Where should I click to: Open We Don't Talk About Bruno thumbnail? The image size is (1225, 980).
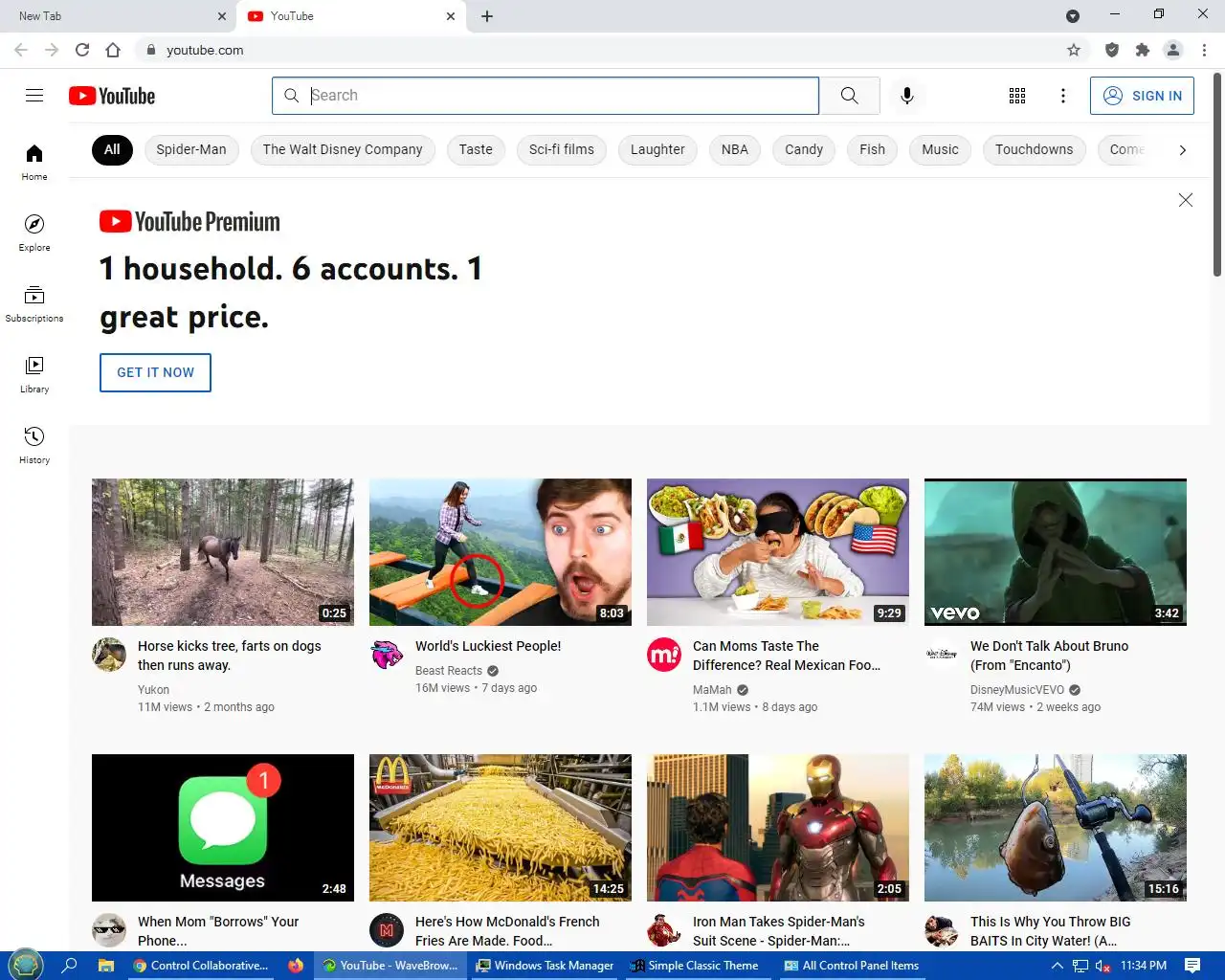point(1056,552)
